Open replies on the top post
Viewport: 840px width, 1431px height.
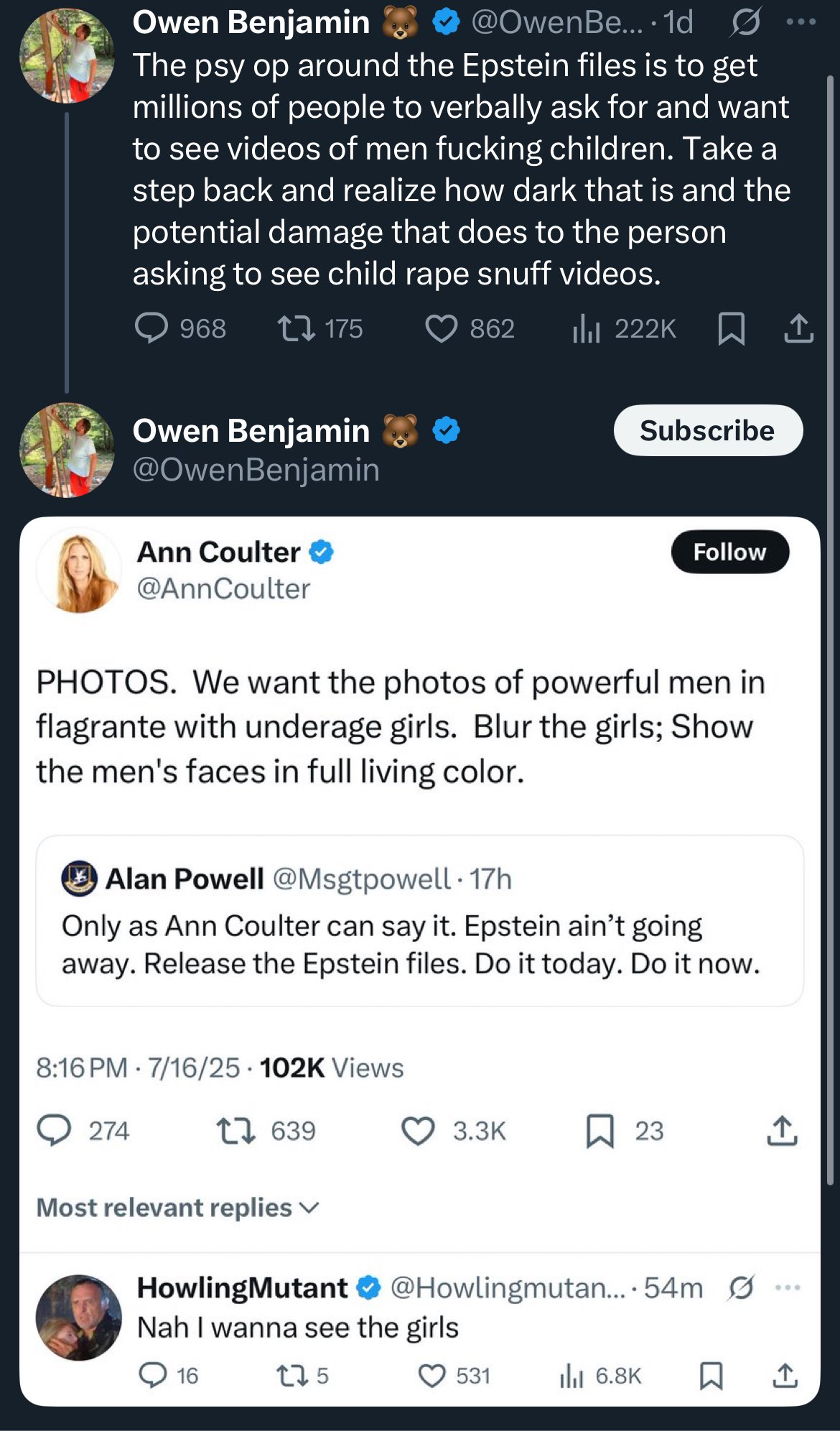180,329
